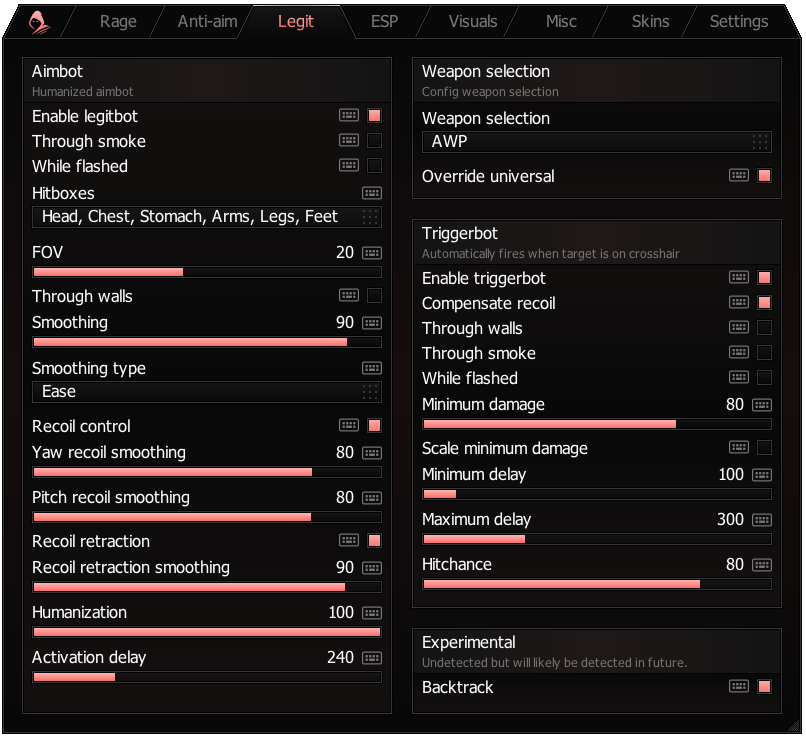Open the Smoothing type dropdown showing Ease
This screenshot has width=806, height=738.
tap(206, 392)
